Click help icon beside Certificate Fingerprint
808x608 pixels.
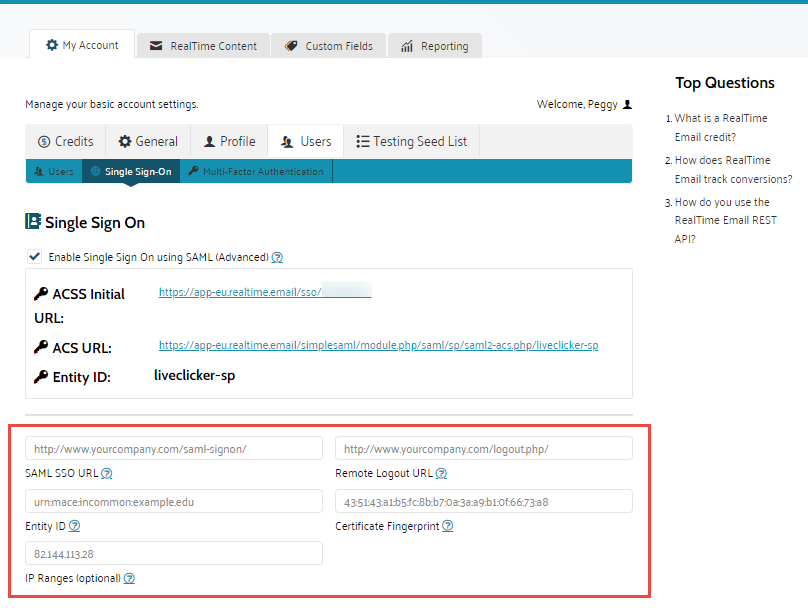coord(448,526)
